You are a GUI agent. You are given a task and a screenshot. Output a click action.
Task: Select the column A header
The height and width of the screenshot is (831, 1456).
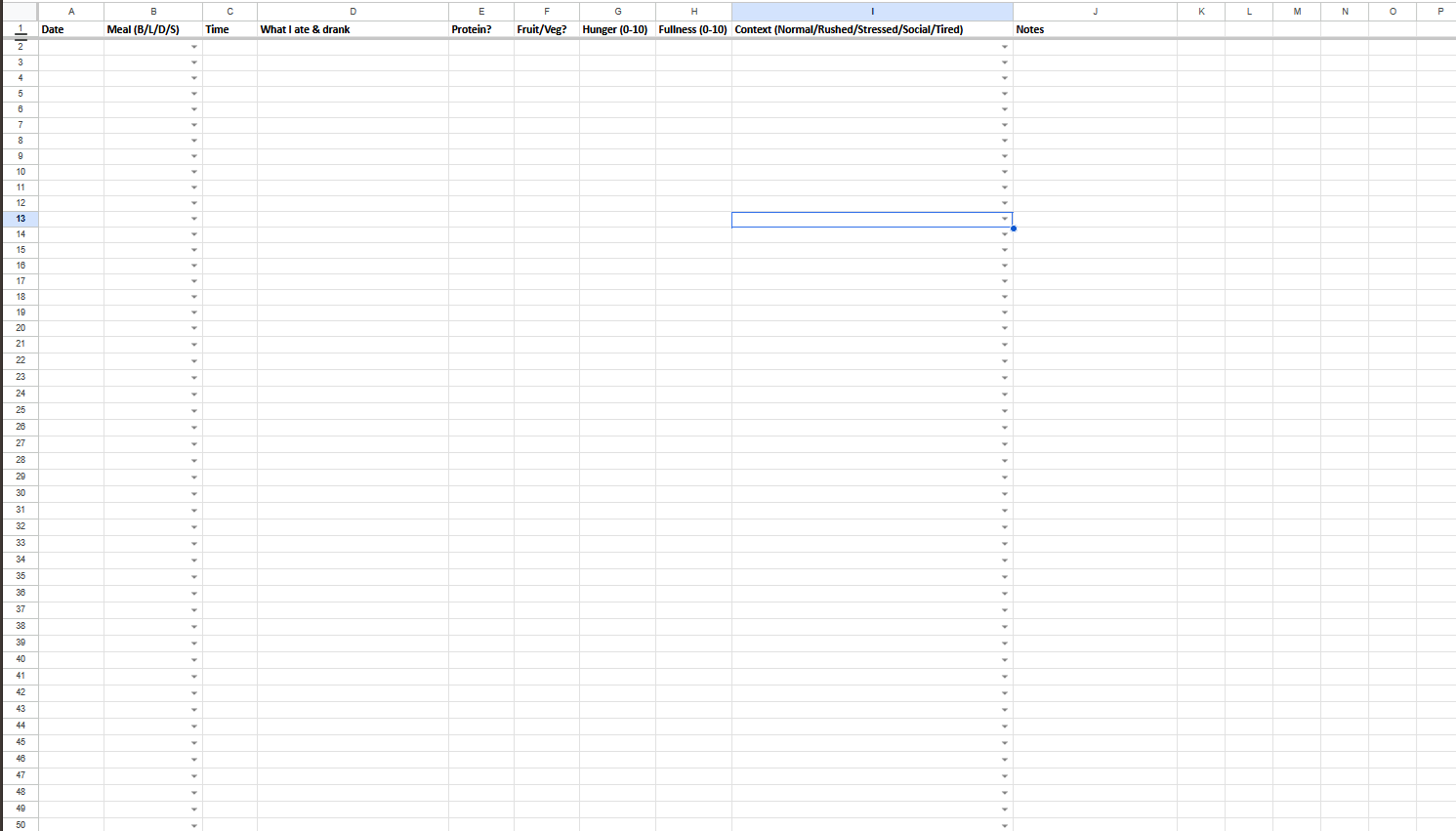(x=71, y=11)
